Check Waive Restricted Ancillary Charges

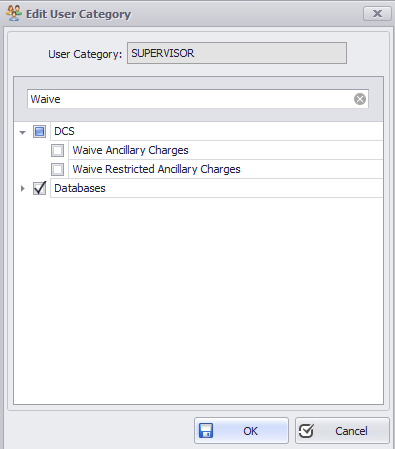(57, 169)
